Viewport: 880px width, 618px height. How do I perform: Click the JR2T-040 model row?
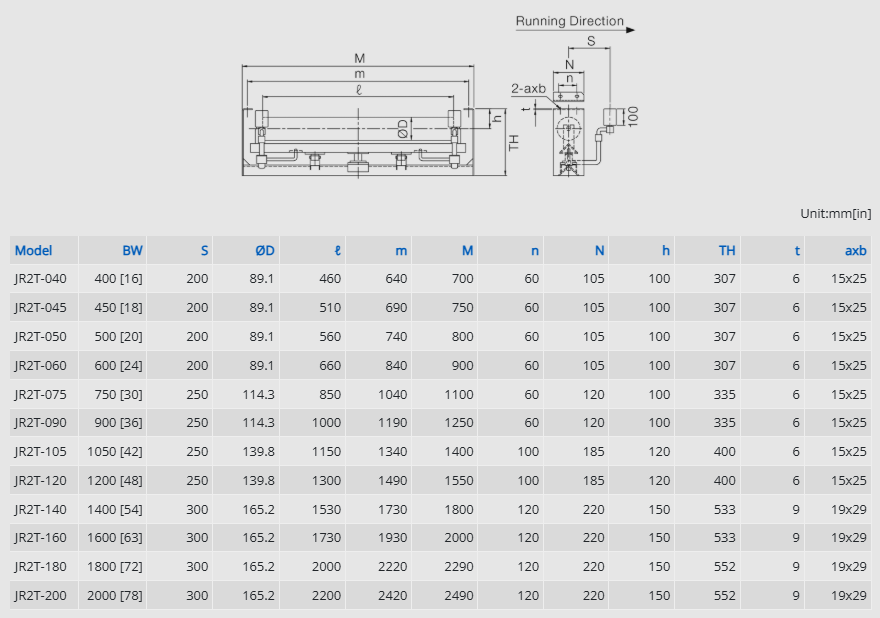tap(40, 279)
